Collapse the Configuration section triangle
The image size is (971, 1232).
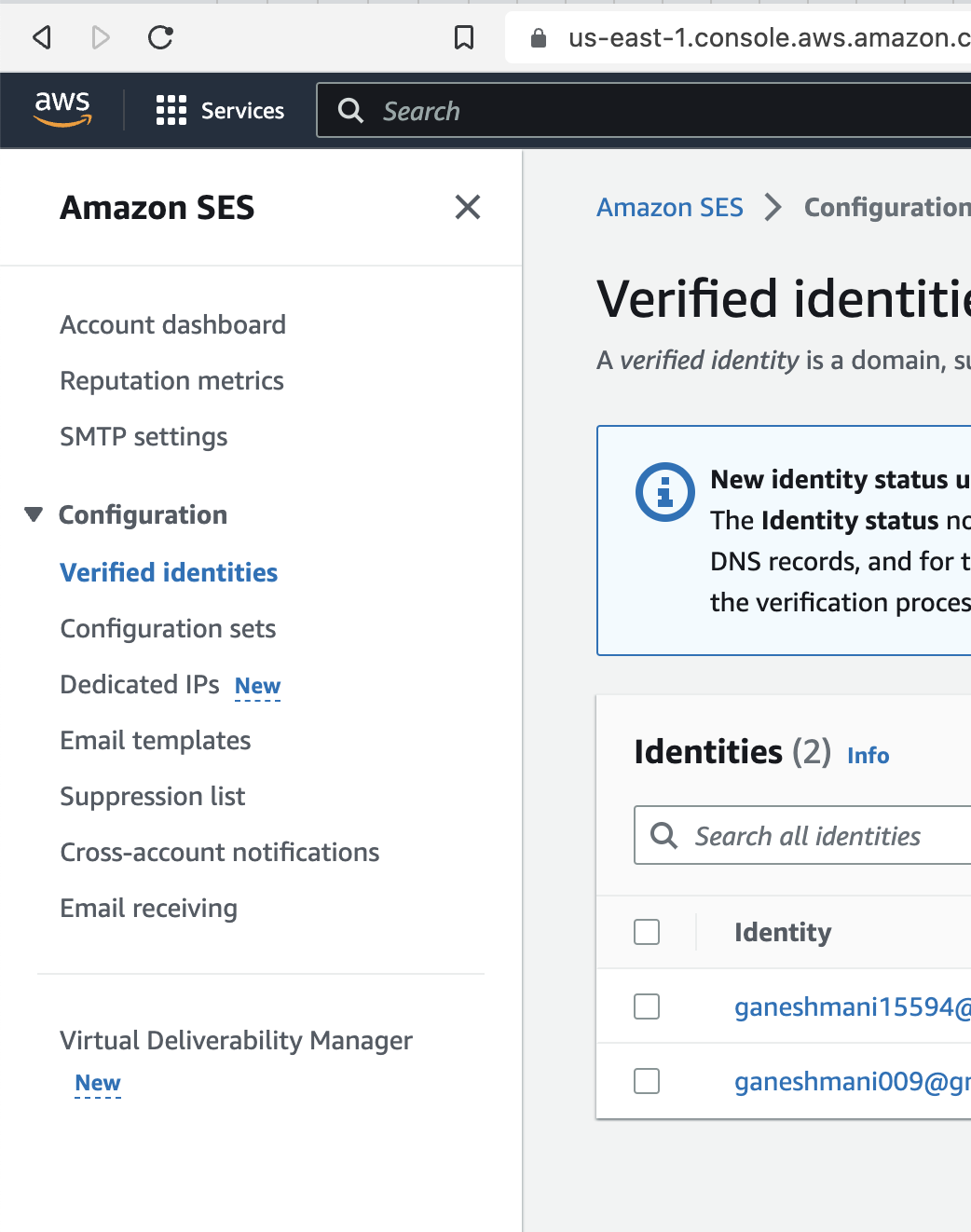coord(34,514)
